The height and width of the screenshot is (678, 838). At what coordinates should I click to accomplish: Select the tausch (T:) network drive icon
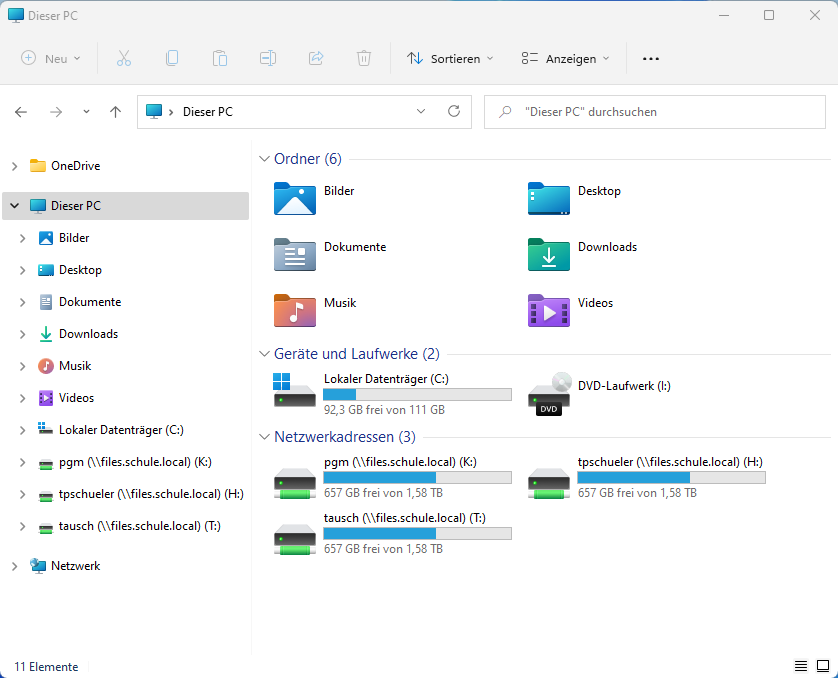point(294,539)
